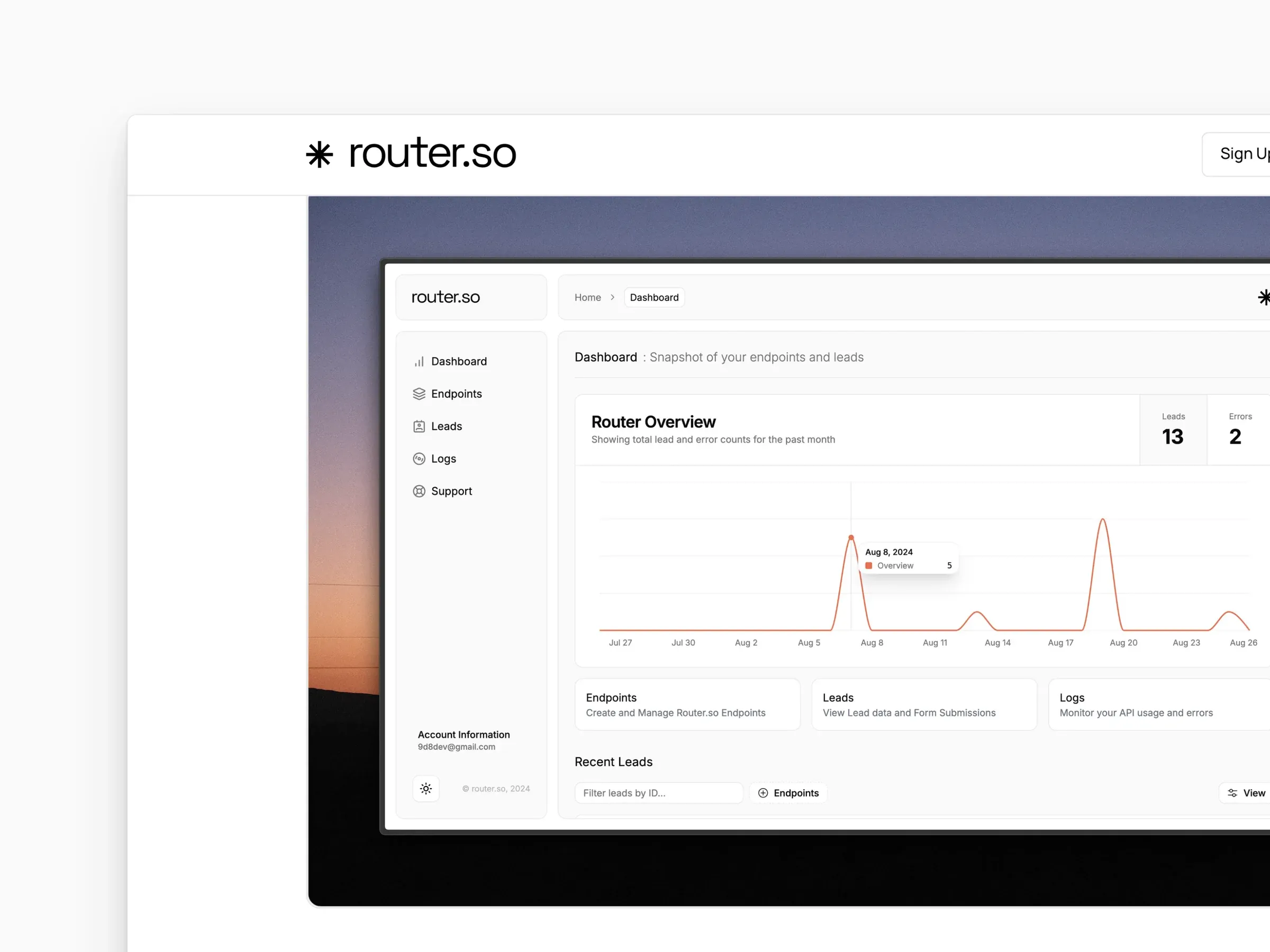Click the Home breadcrumb link

point(588,297)
